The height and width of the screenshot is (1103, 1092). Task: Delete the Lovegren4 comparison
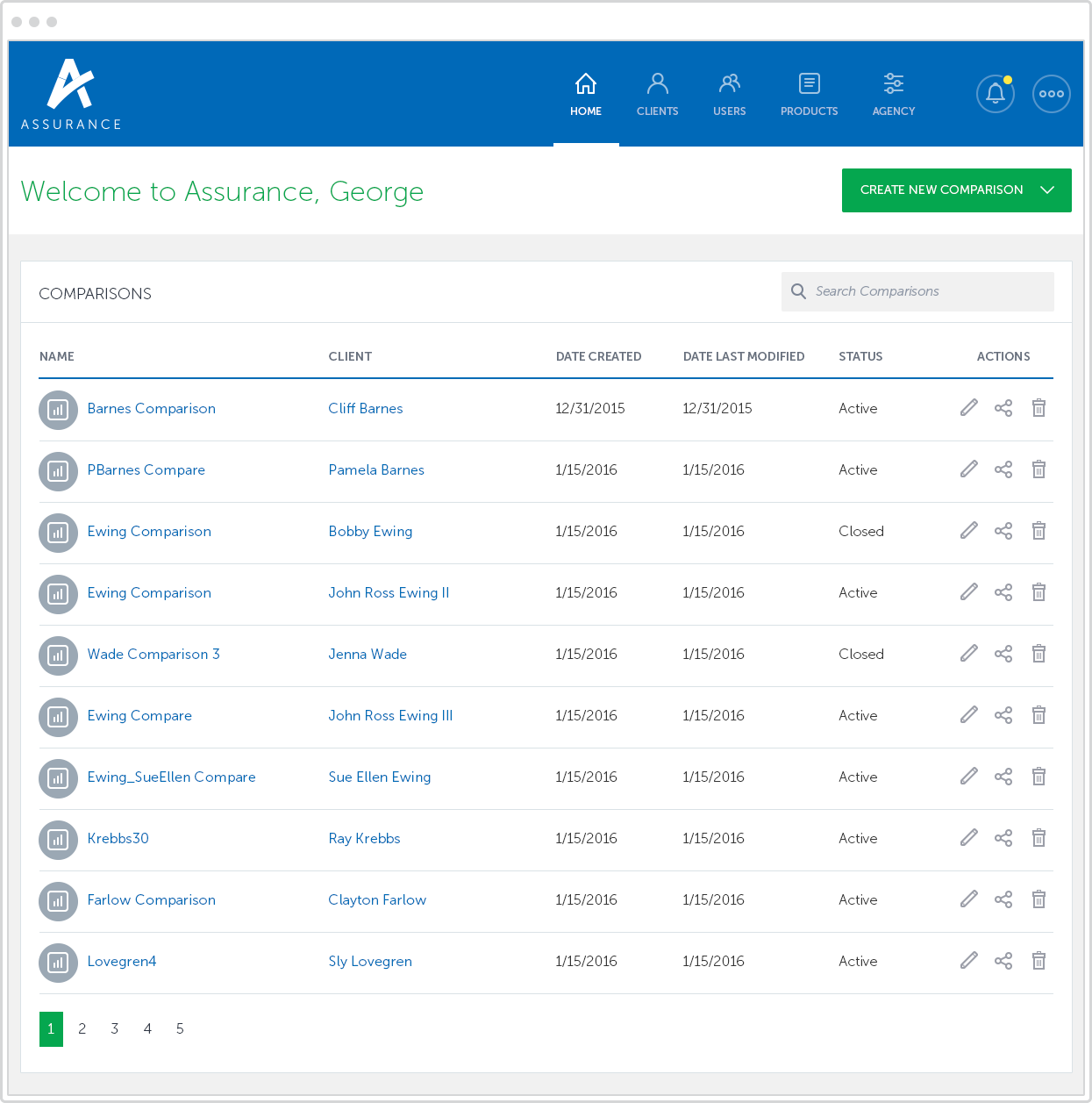point(1038,961)
